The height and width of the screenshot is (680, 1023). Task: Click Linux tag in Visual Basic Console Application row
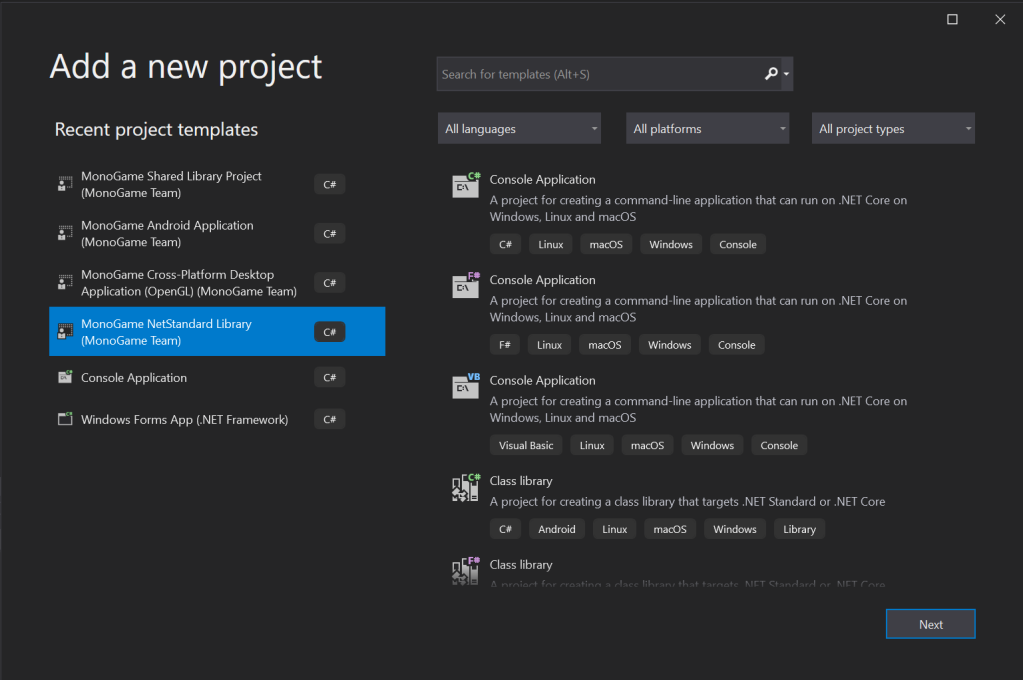tap(592, 445)
